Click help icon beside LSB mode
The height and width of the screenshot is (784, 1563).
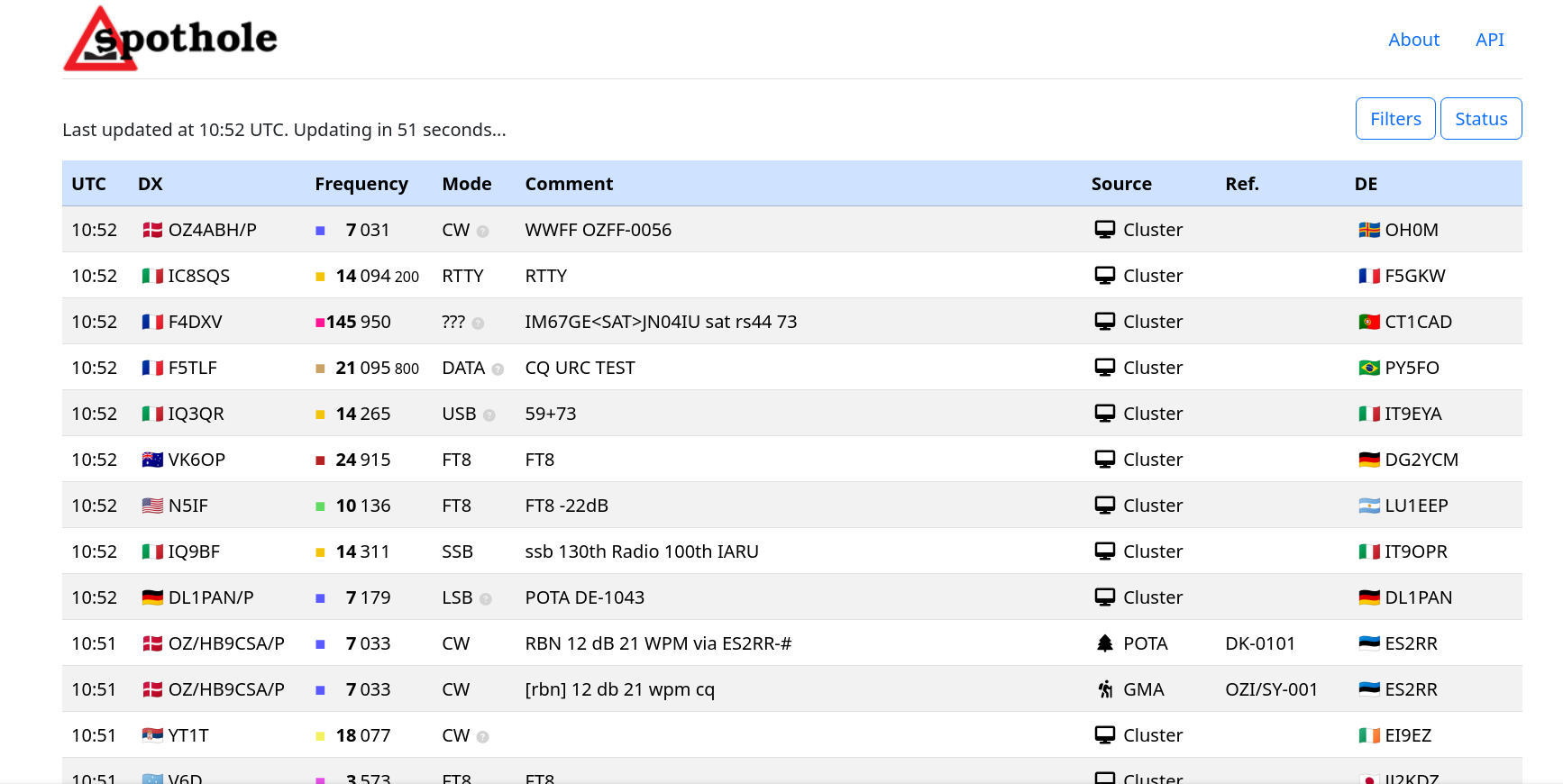(486, 599)
